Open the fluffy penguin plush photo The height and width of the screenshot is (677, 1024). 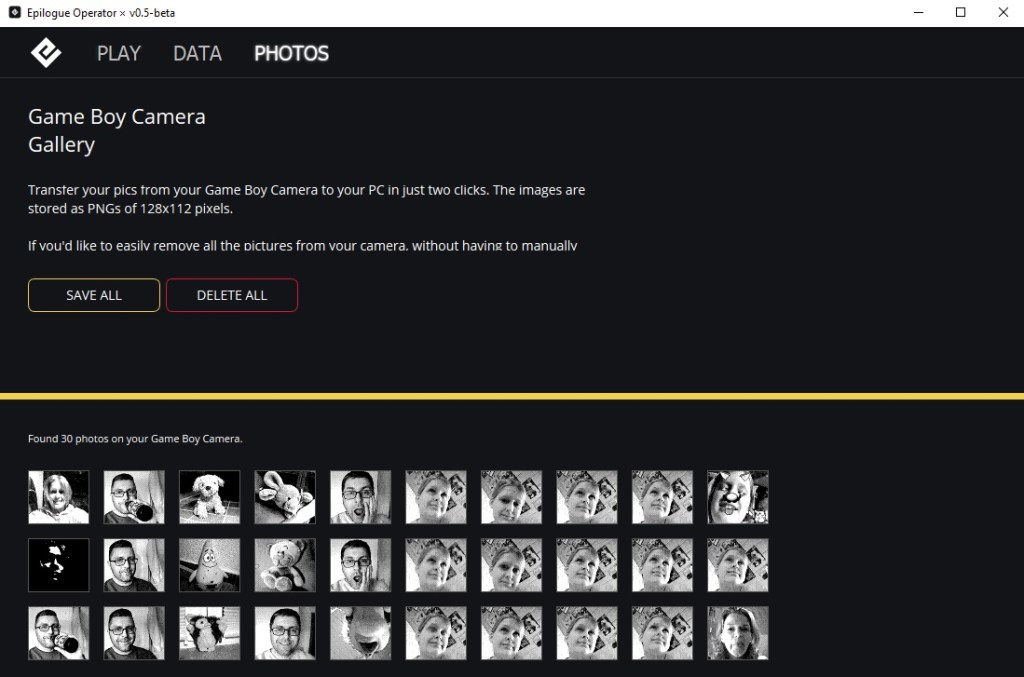pyautogui.click(x=210, y=633)
